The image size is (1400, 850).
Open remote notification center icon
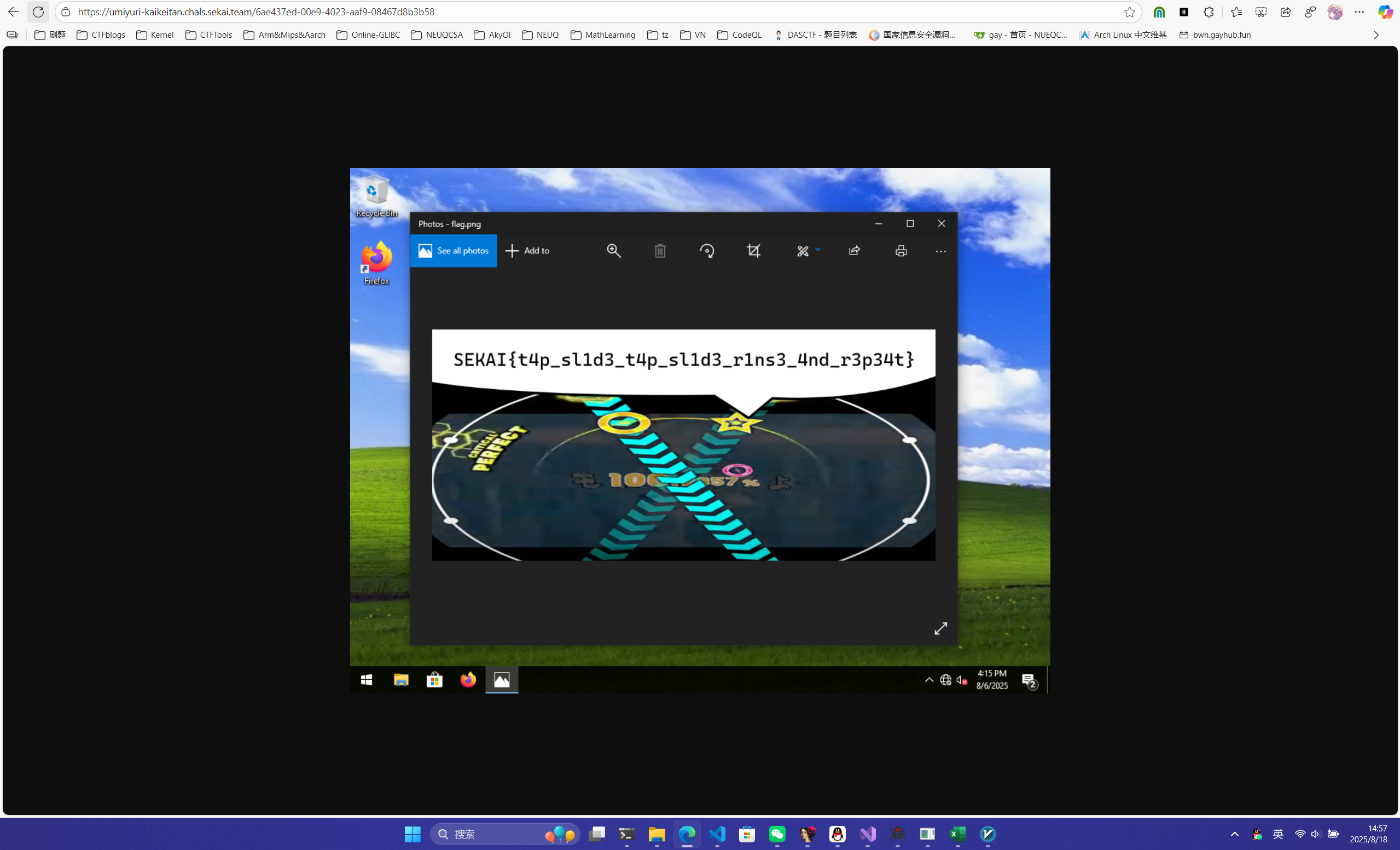pos(1029,680)
